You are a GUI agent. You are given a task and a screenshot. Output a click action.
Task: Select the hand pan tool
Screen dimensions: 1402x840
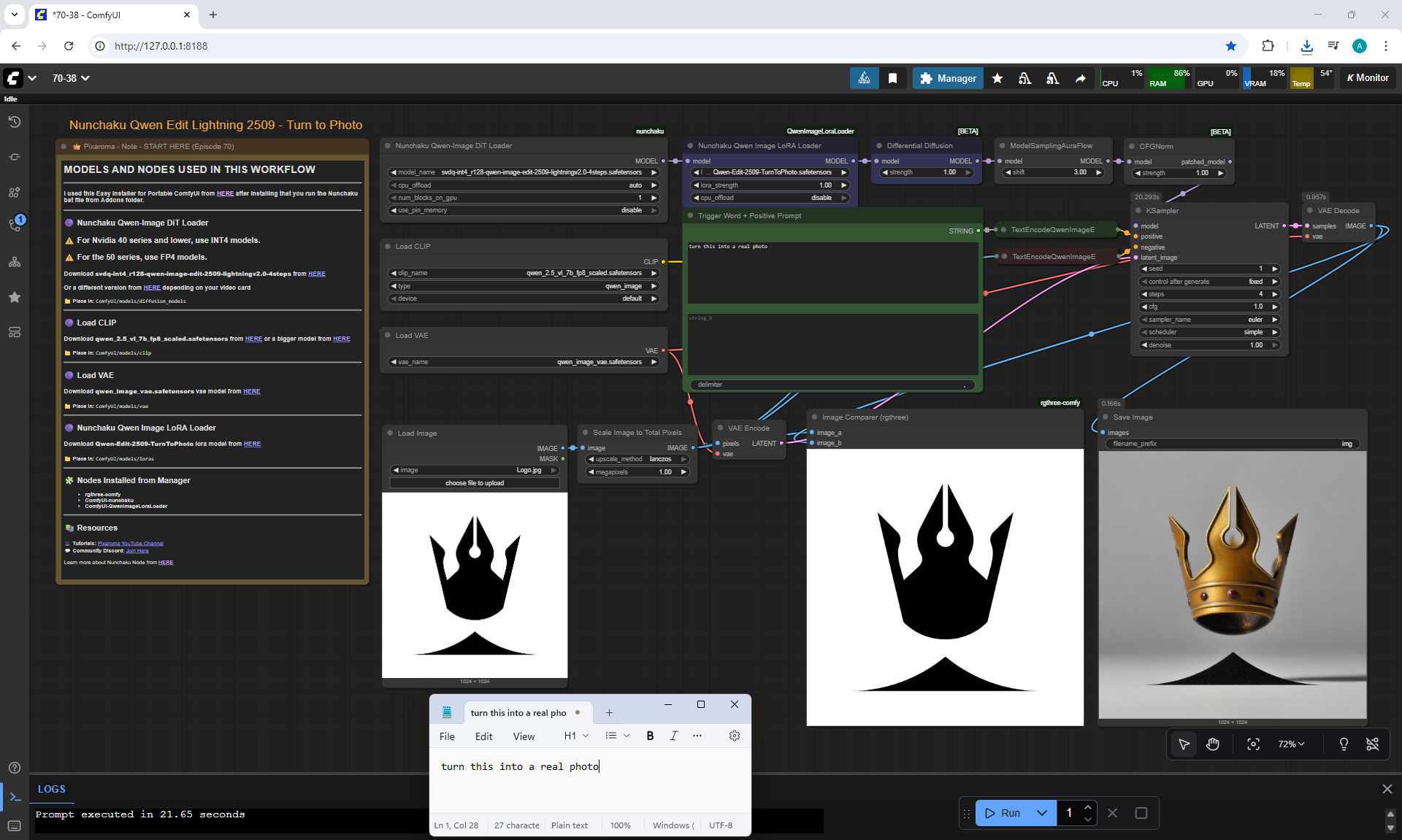point(1213,744)
